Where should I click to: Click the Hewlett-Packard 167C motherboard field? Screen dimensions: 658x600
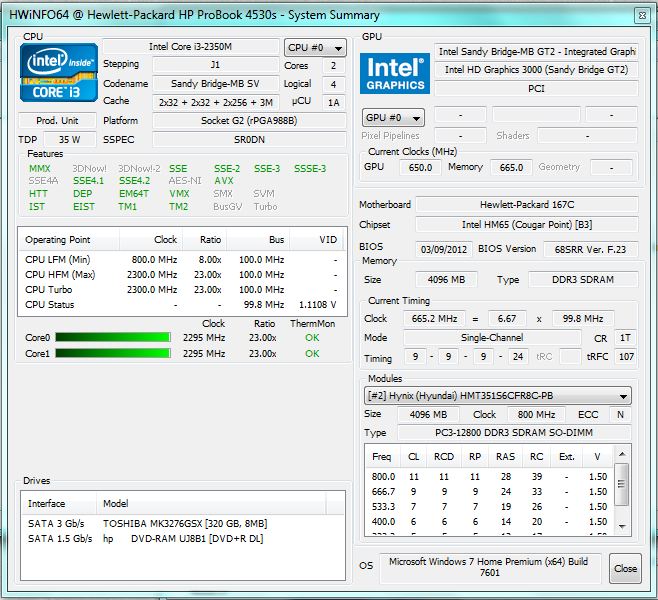(x=527, y=205)
